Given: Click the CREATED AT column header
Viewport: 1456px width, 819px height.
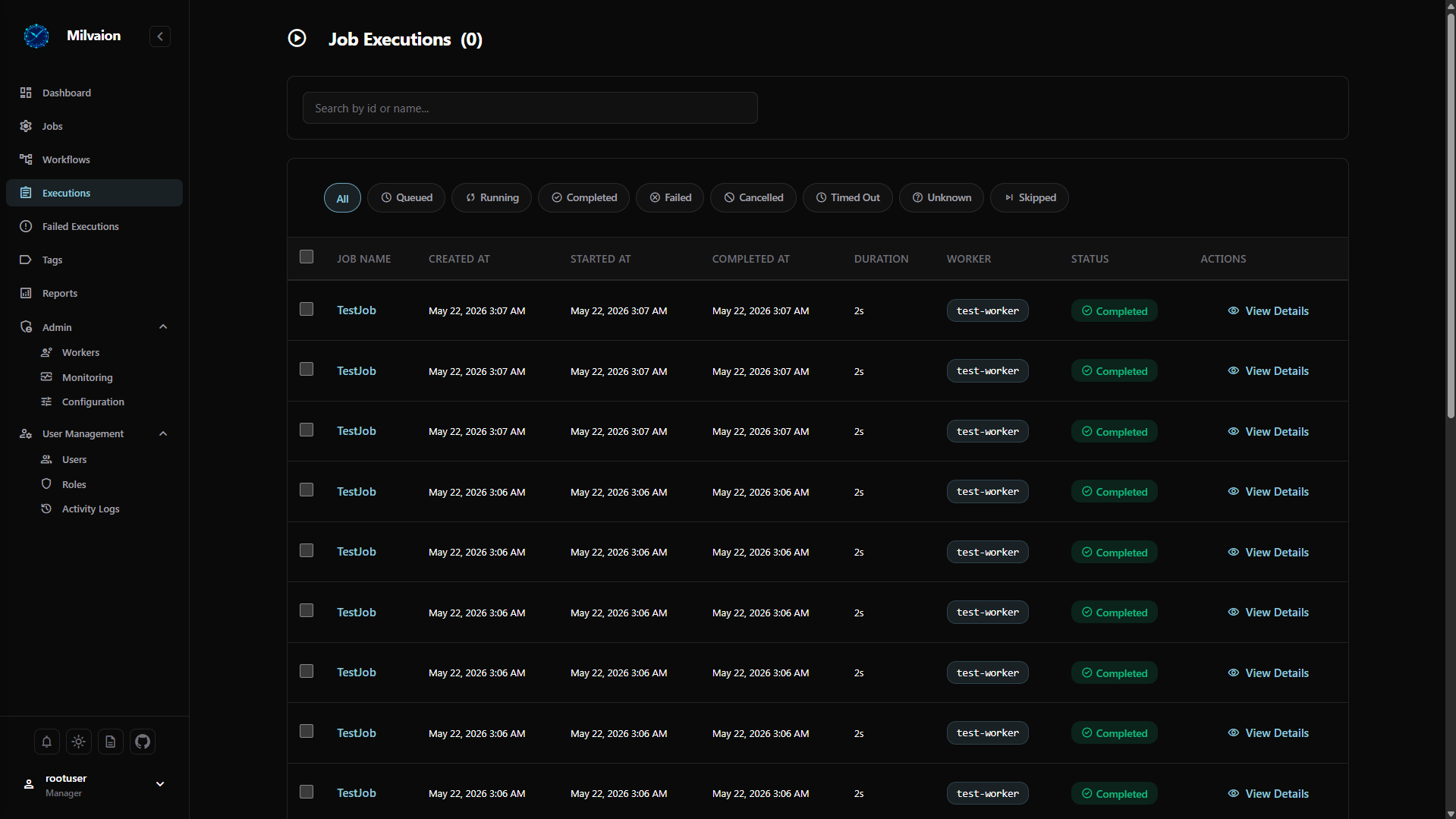Looking at the screenshot, I should click(459, 259).
